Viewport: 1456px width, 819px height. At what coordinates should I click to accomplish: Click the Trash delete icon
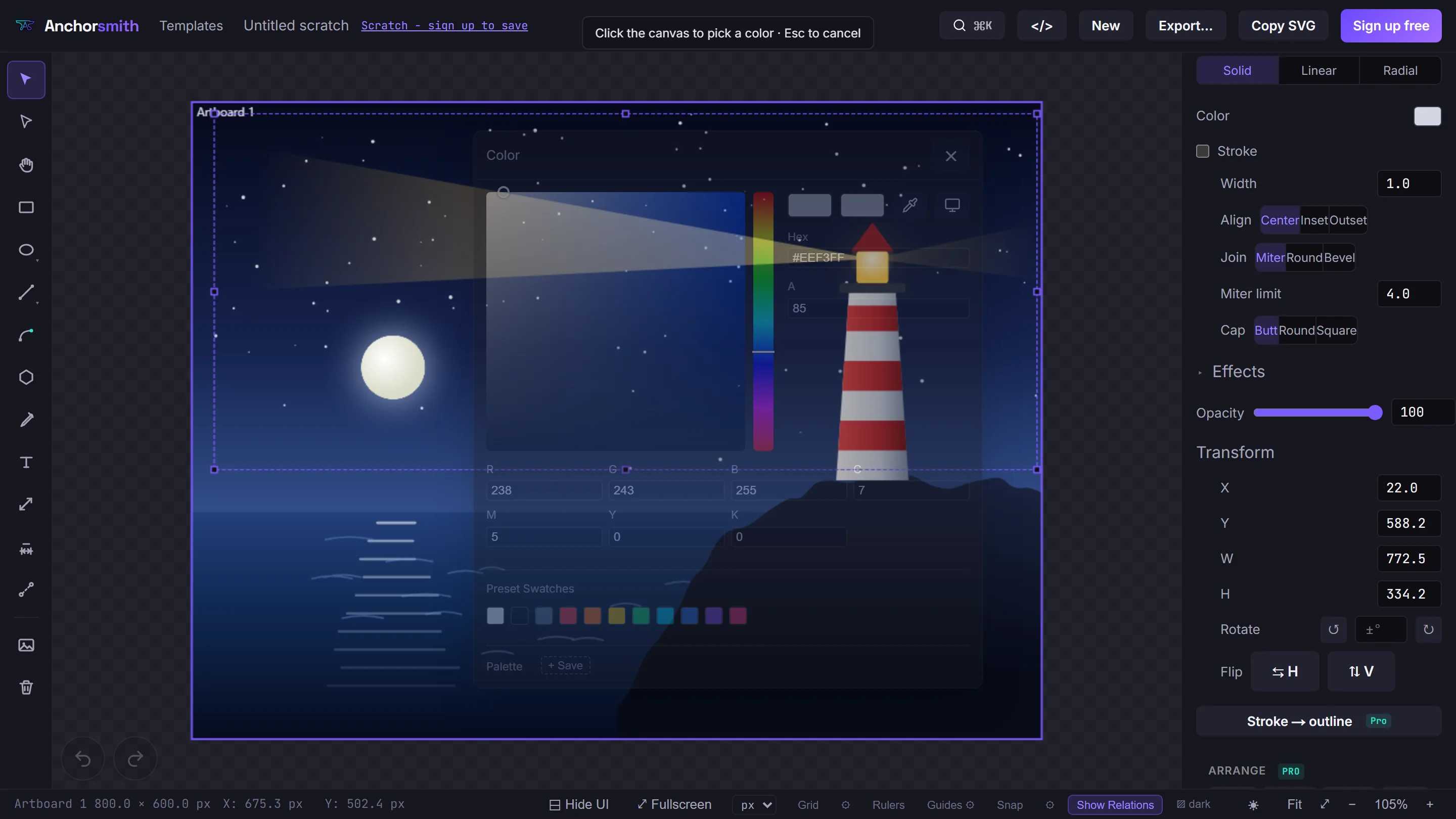[x=26, y=688]
